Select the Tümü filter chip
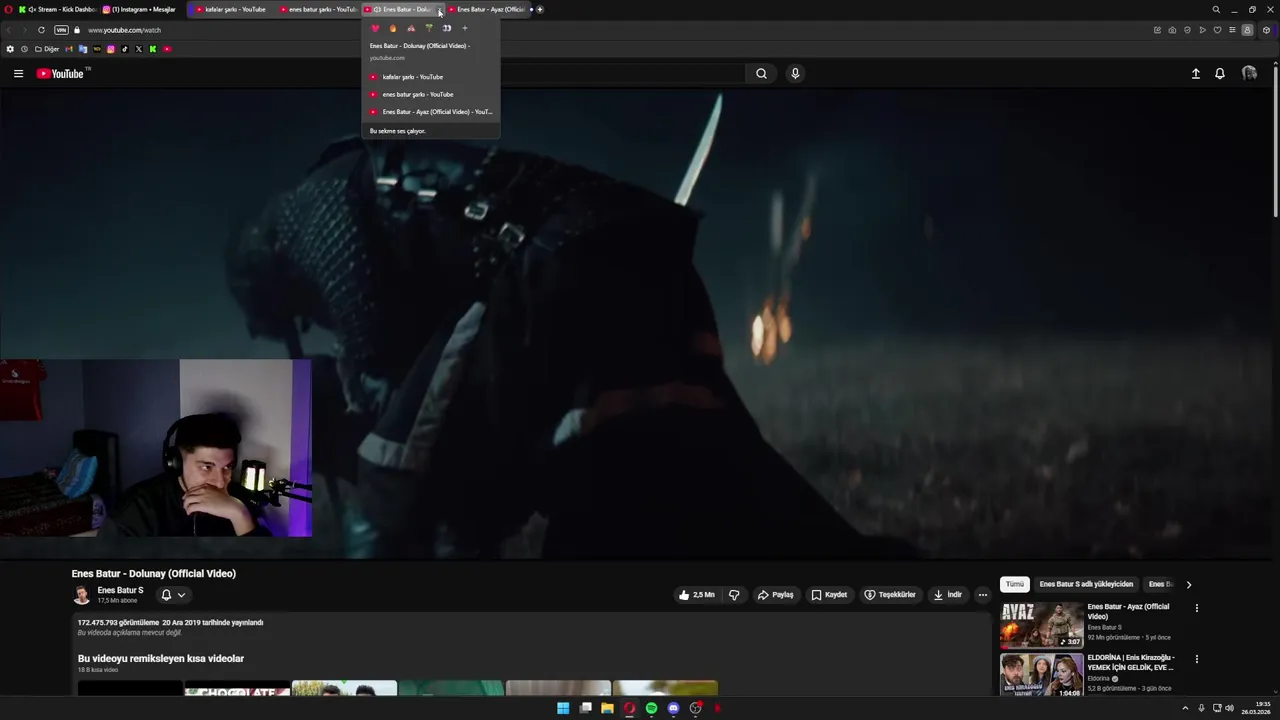 pos(1015,584)
